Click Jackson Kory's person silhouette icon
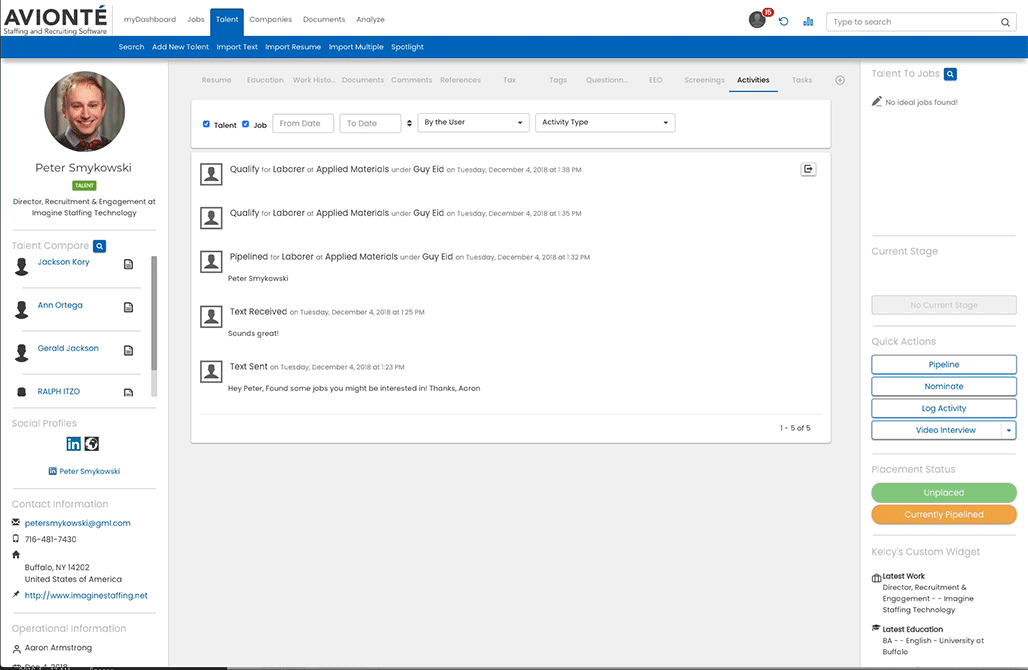Viewport: 1028px width, 670px height. (x=22, y=266)
